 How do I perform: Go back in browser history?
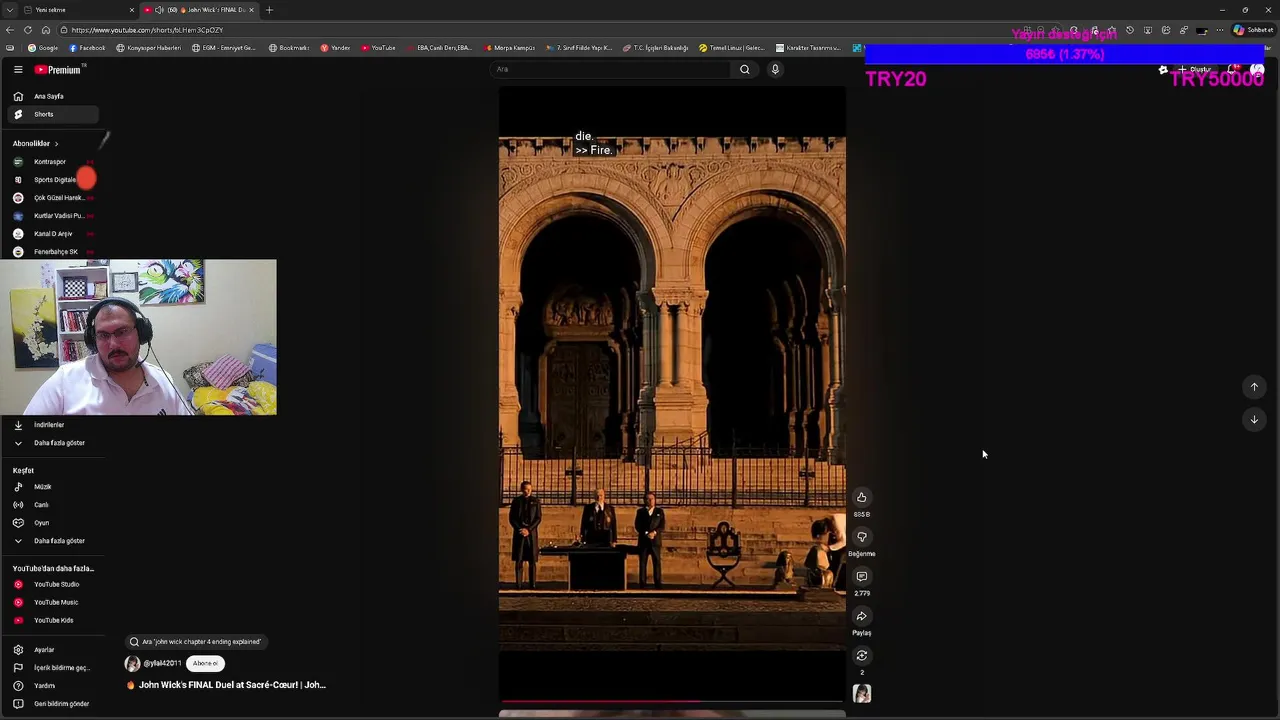pyautogui.click(x=10, y=30)
